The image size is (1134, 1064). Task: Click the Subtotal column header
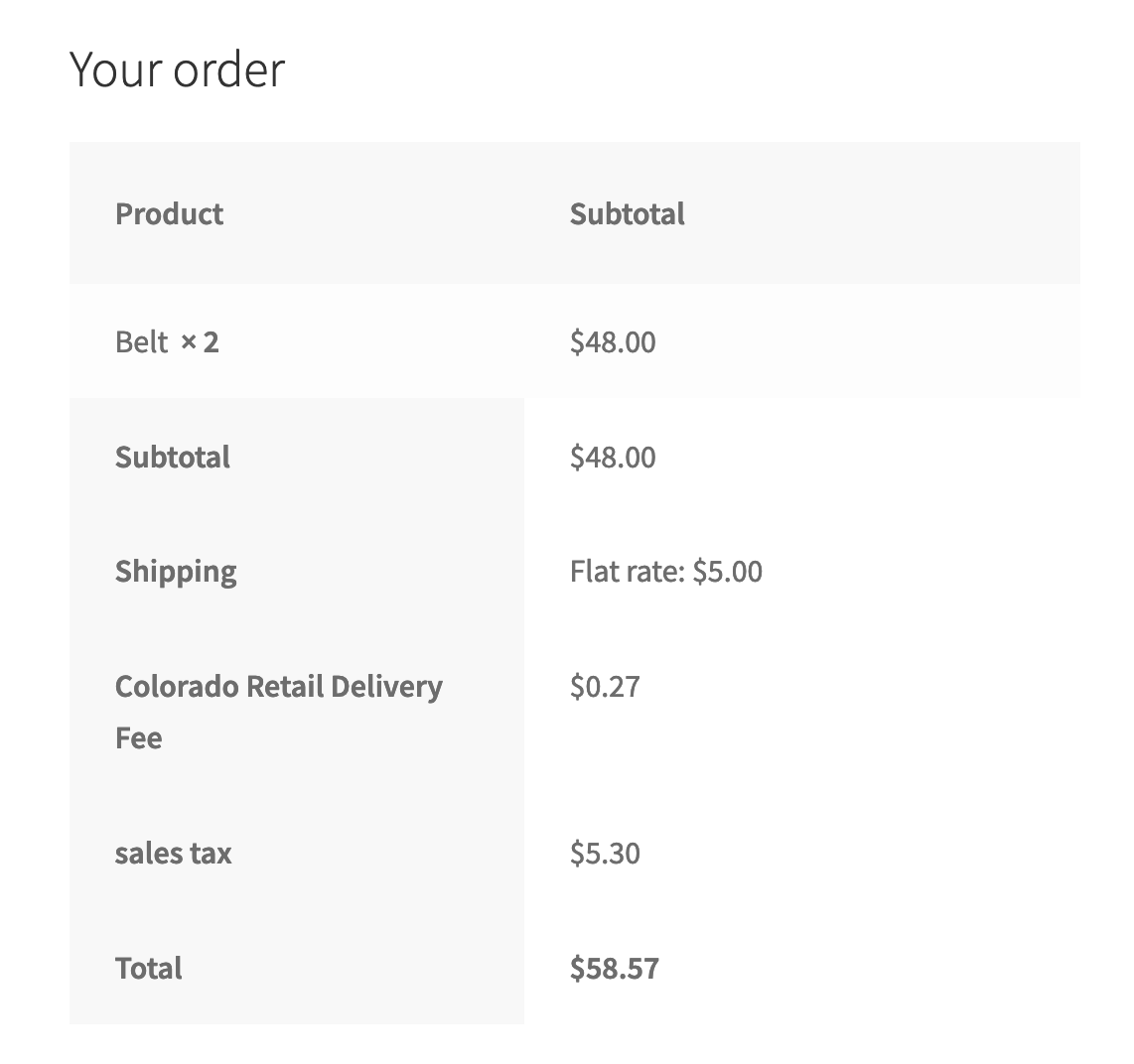coord(627,213)
